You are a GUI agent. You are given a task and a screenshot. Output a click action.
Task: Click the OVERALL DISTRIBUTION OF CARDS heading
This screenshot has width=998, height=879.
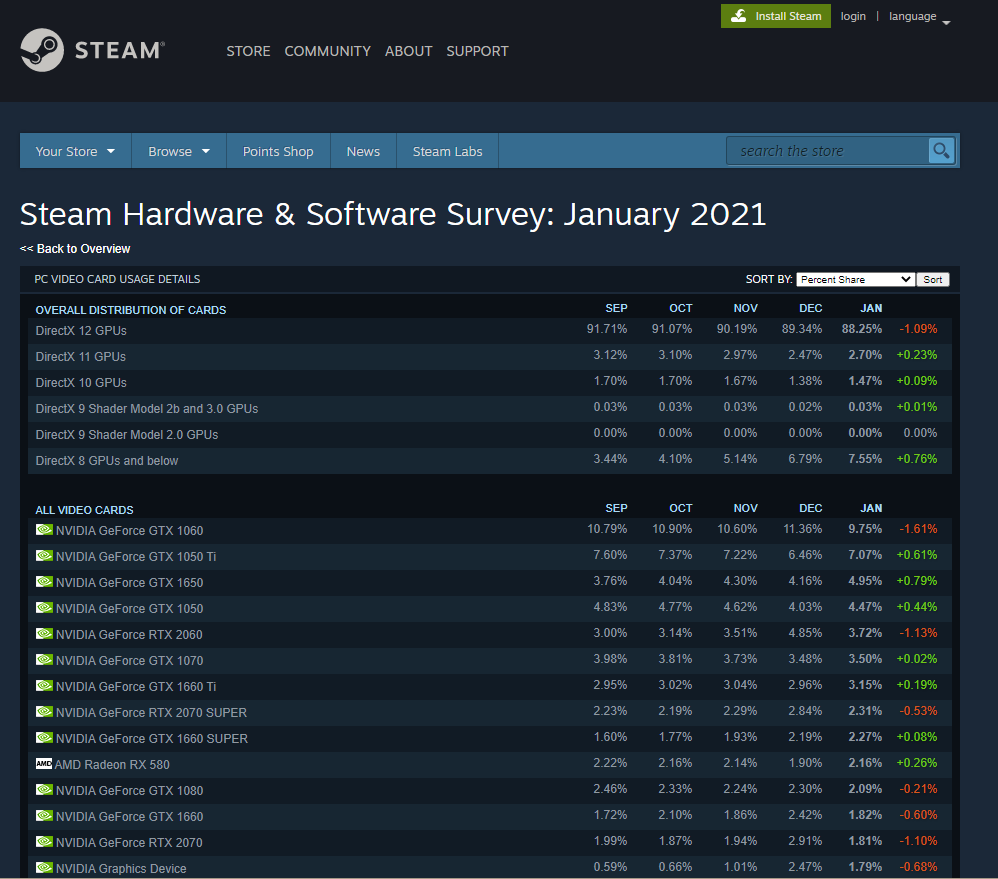(x=130, y=310)
